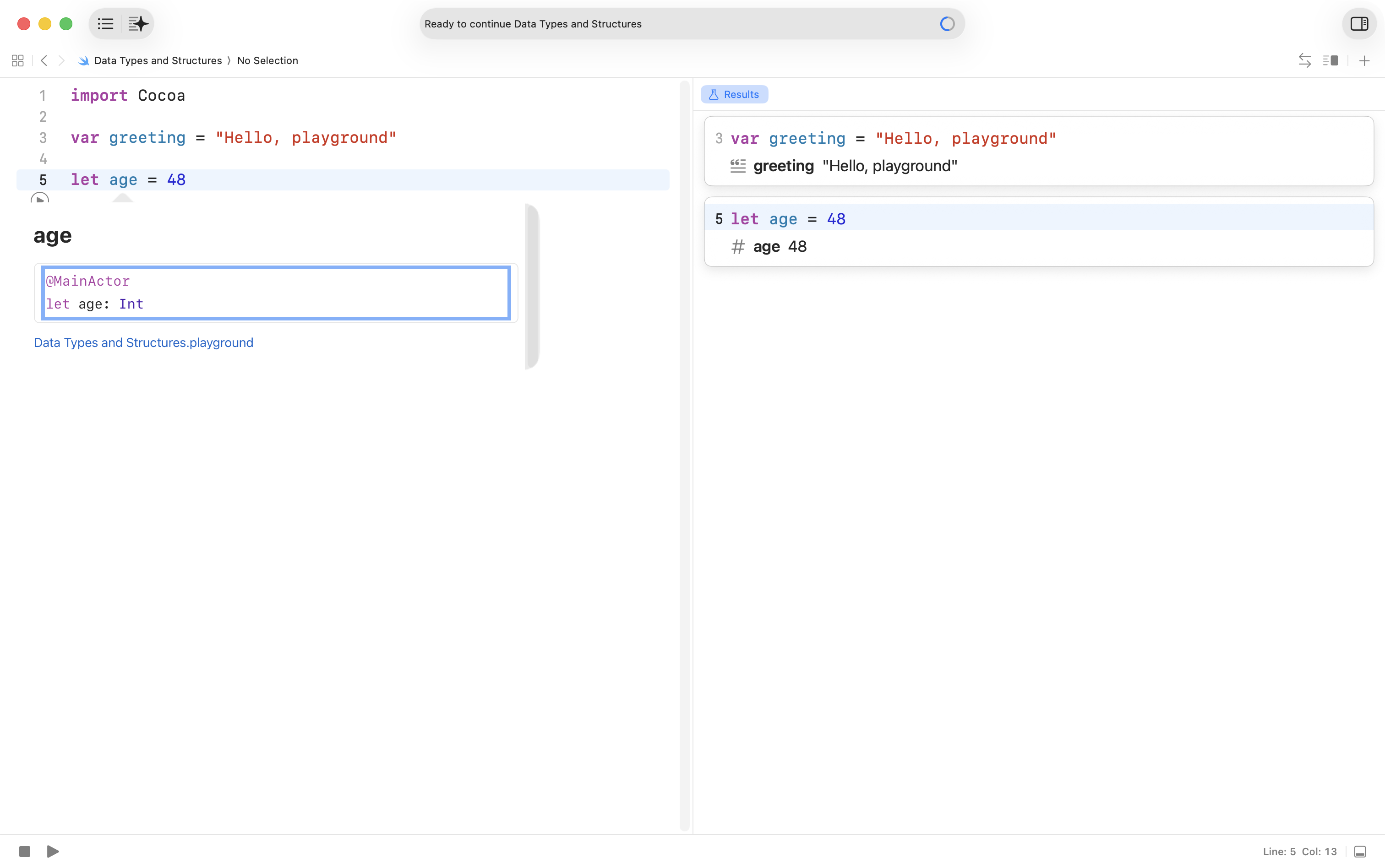Open the coding assistant sparkle icon
The height and width of the screenshot is (868, 1385).
click(x=138, y=23)
